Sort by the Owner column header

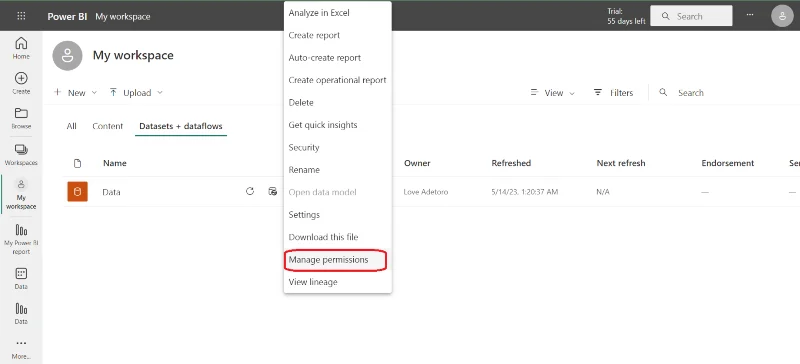(417, 163)
